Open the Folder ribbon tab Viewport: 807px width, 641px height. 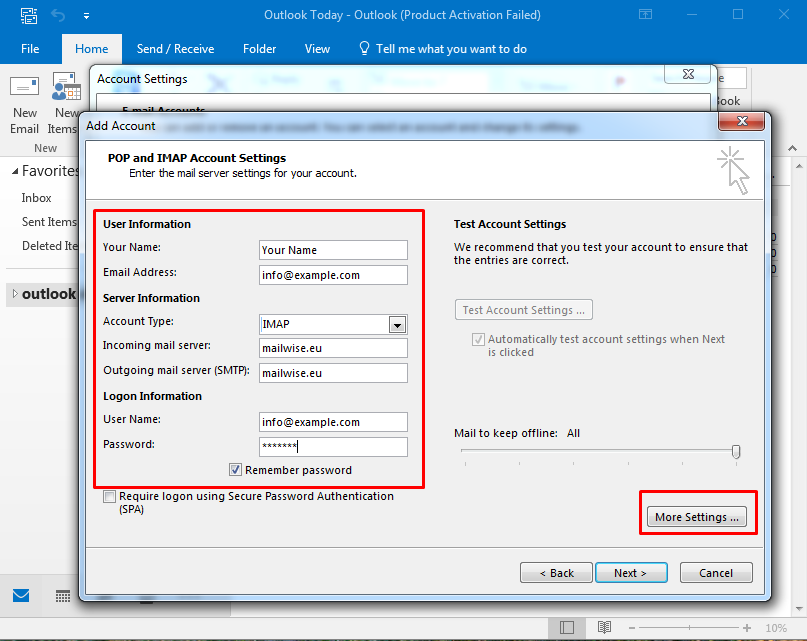point(259,49)
